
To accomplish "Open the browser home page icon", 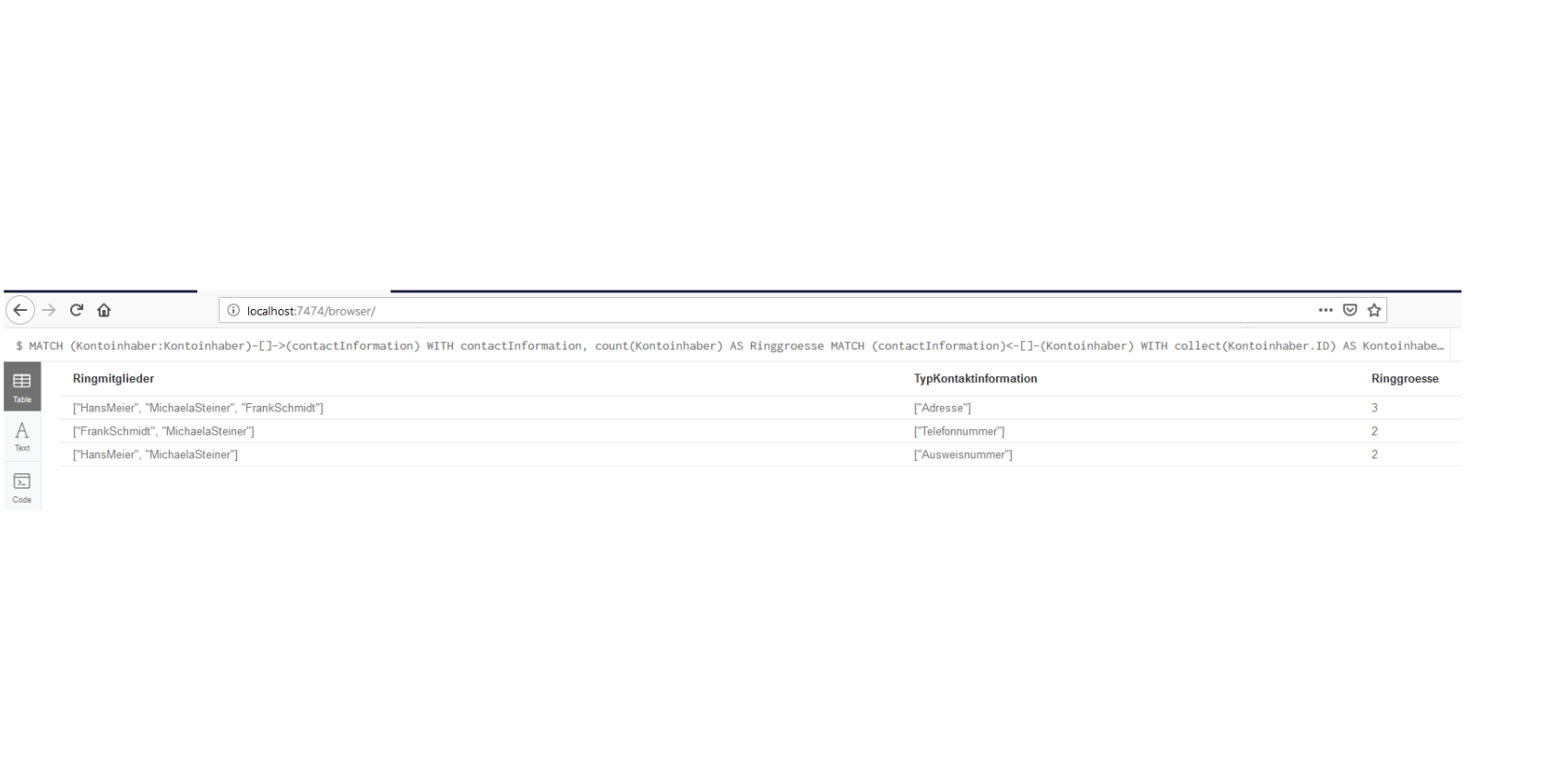I will (x=104, y=311).
